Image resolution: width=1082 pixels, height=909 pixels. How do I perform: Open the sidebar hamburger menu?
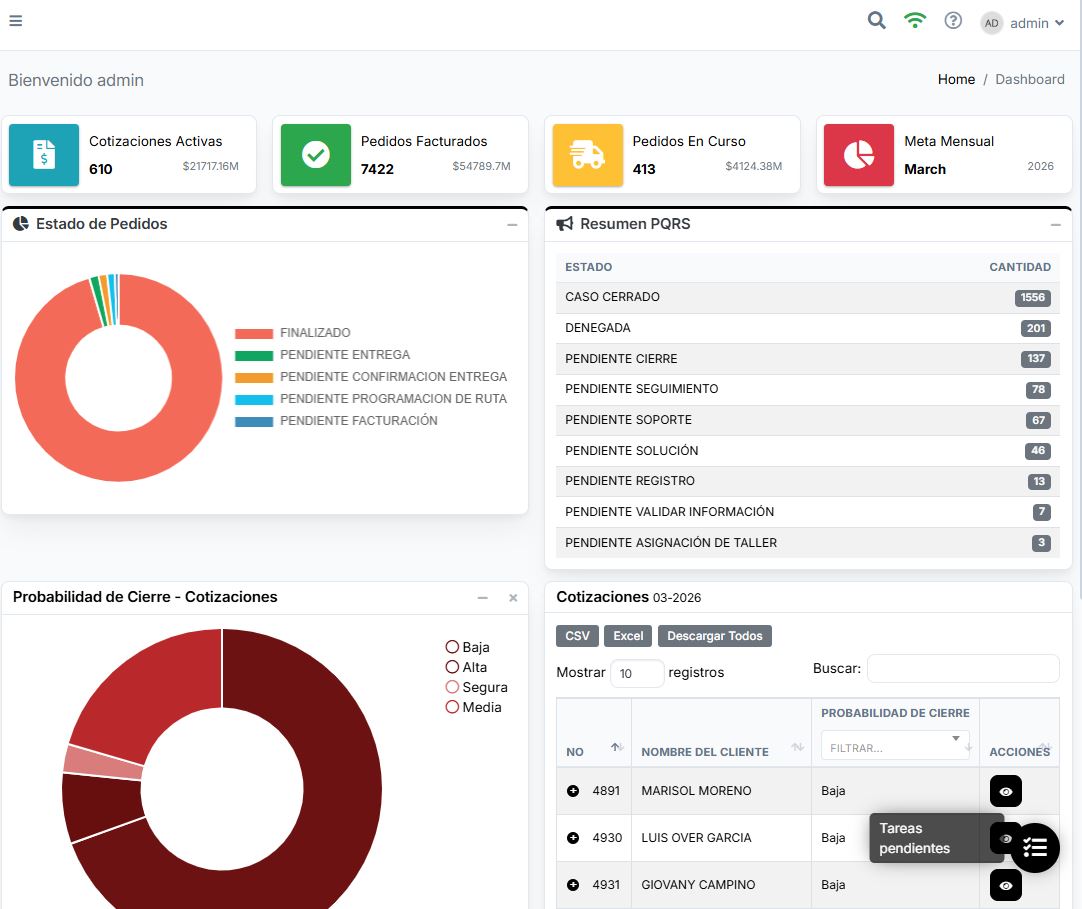tap(15, 20)
